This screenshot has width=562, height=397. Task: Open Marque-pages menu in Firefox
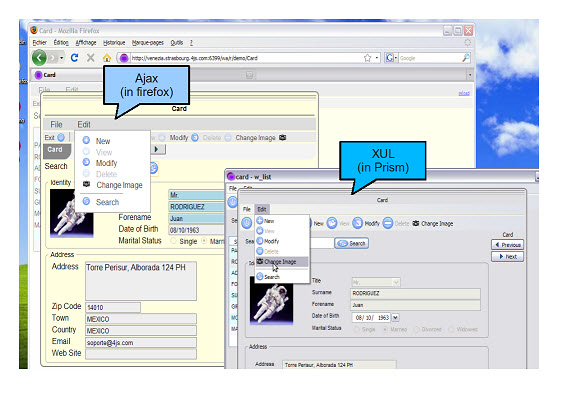(x=148, y=43)
